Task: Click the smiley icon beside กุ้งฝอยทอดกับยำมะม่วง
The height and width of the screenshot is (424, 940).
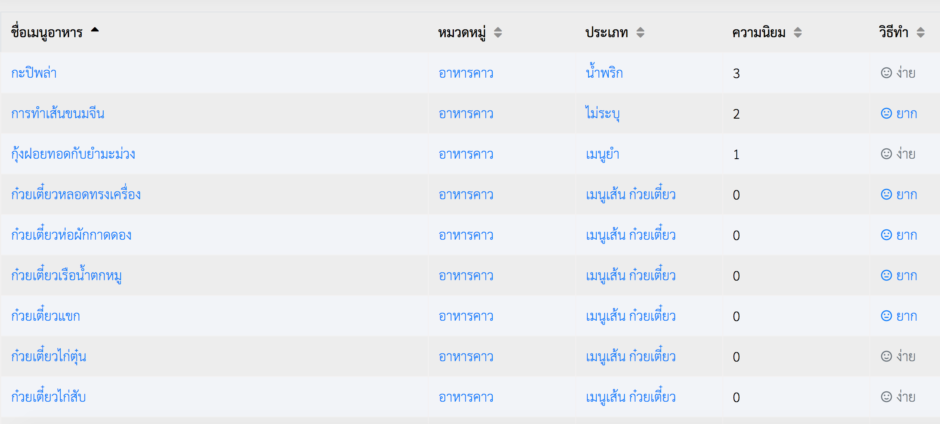Action: click(x=885, y=154)
